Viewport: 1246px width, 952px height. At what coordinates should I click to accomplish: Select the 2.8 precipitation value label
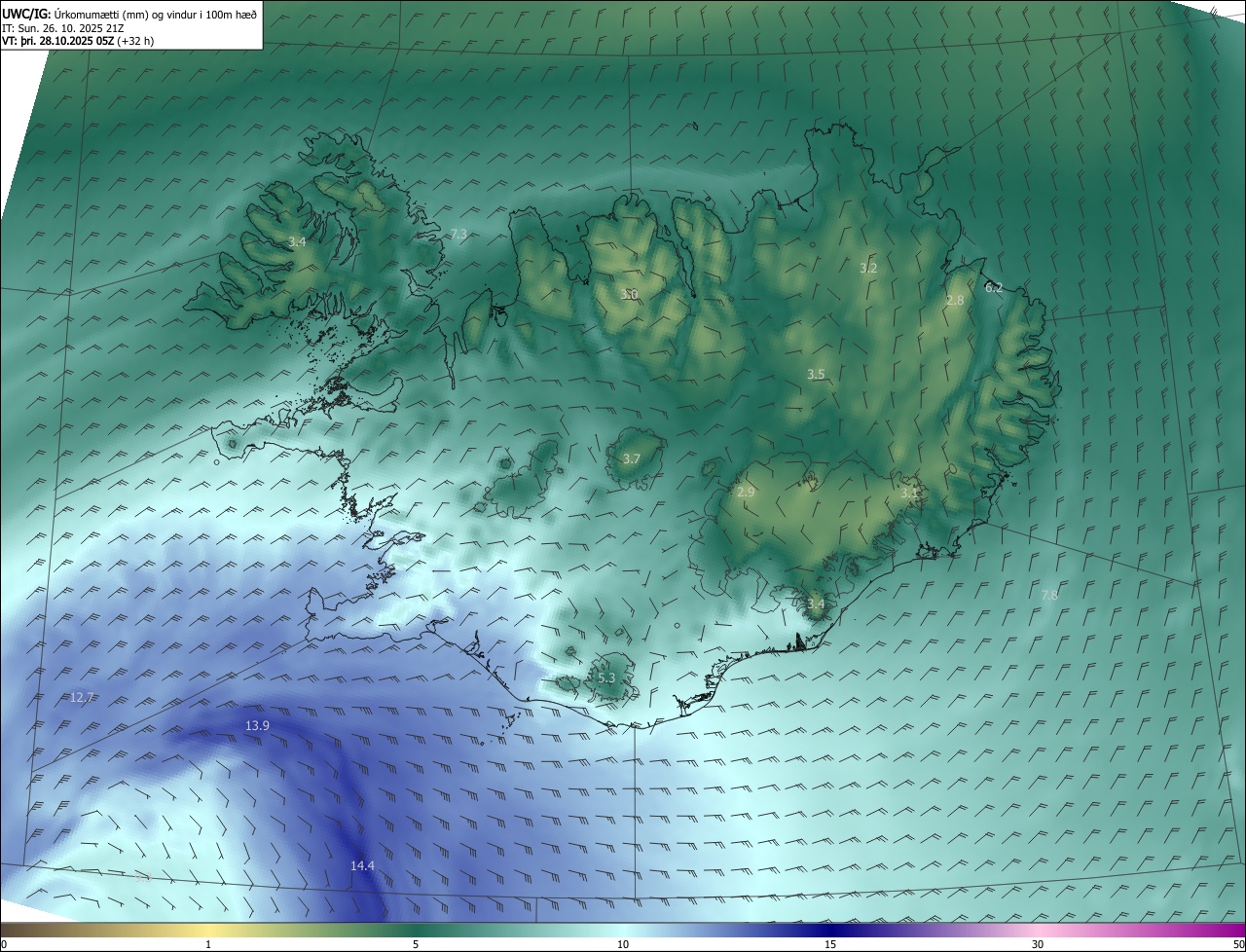pos(955,301)
